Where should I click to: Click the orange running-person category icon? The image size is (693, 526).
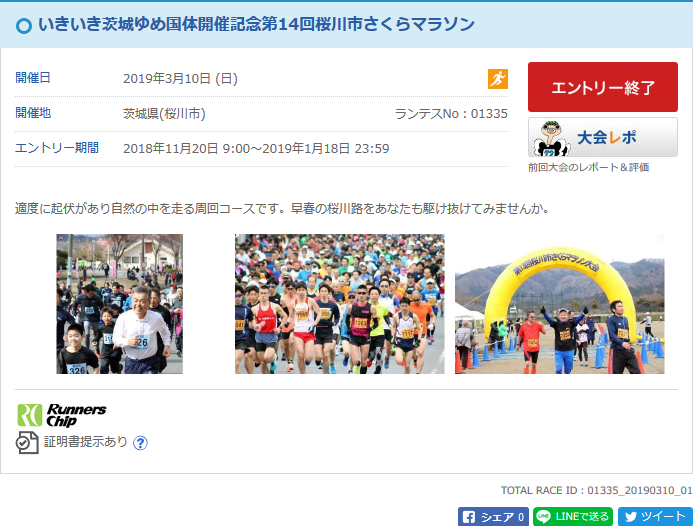[498, 79]
